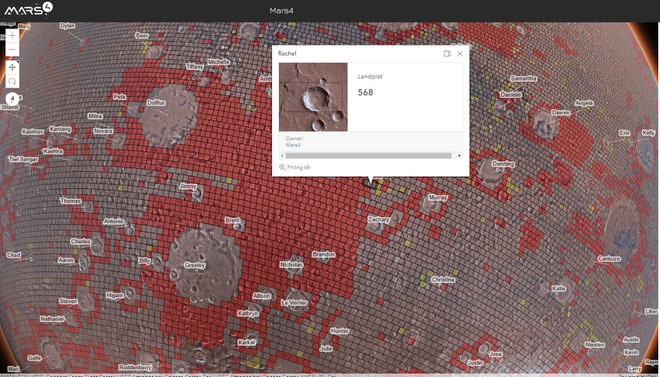Click the Christina label on map
The image size is (660, 377).
coord(443,279)
